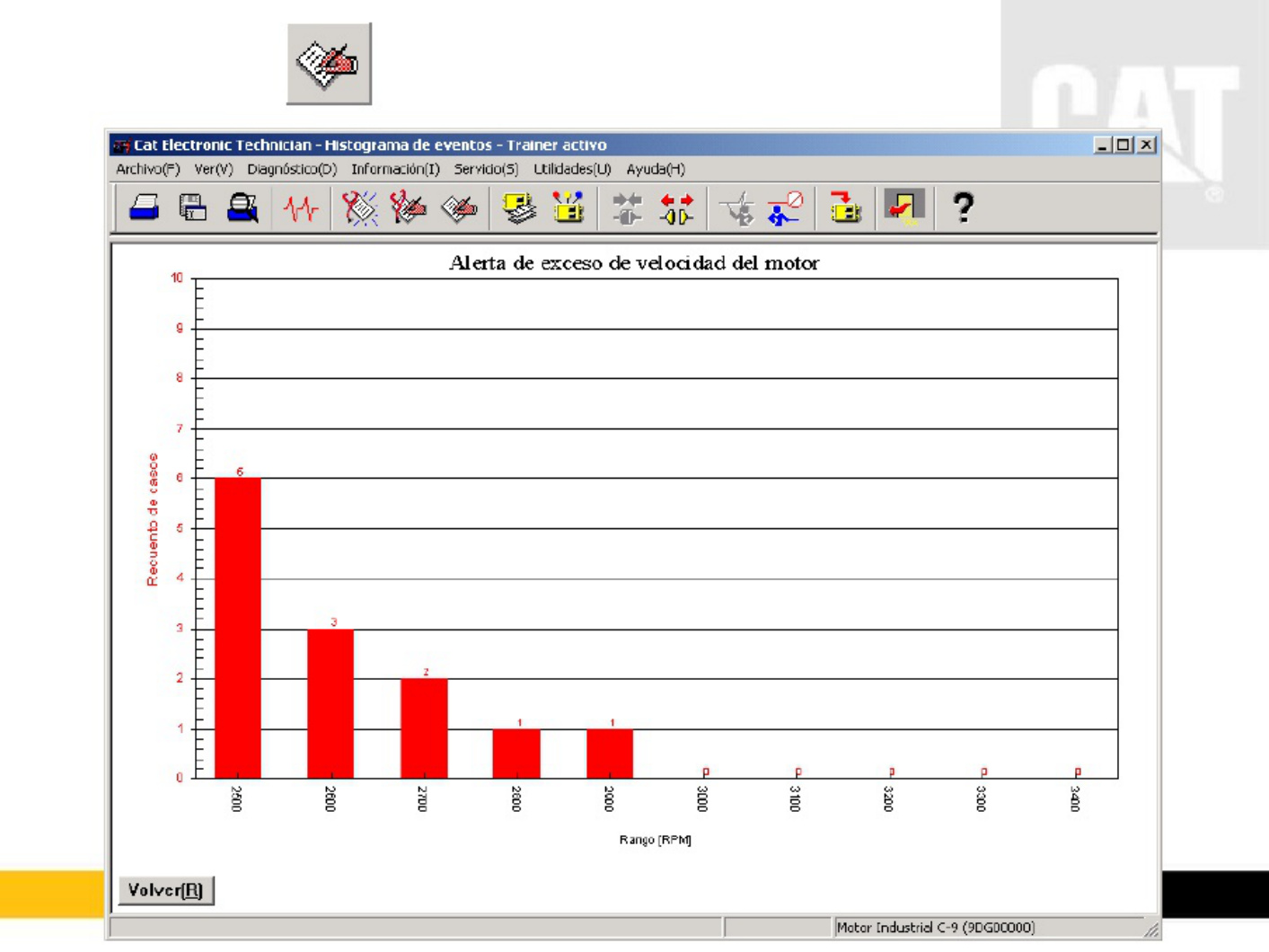Open print preview with the magnifier icon

242,208
